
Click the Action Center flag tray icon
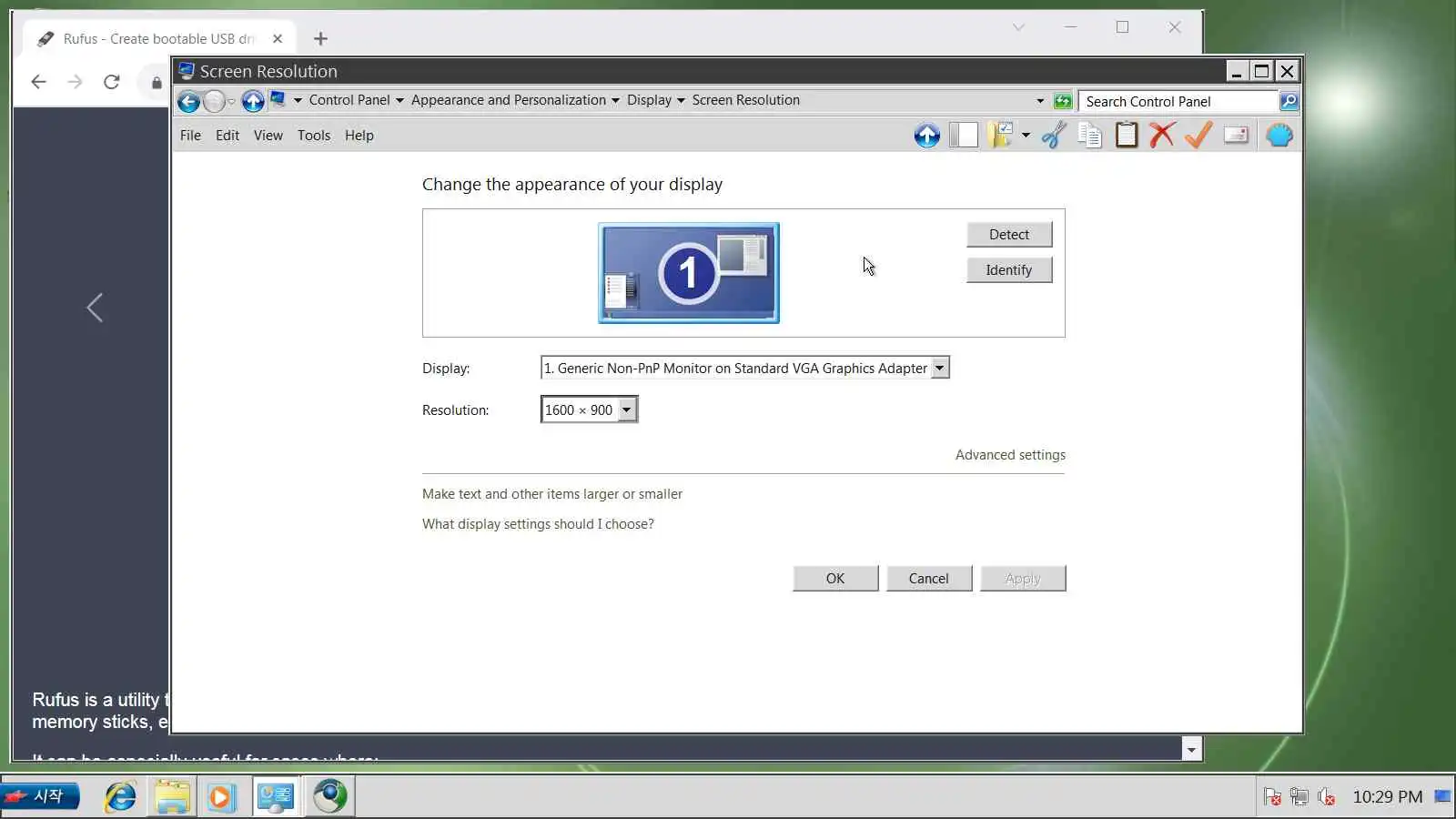[x=1272, y=797]
